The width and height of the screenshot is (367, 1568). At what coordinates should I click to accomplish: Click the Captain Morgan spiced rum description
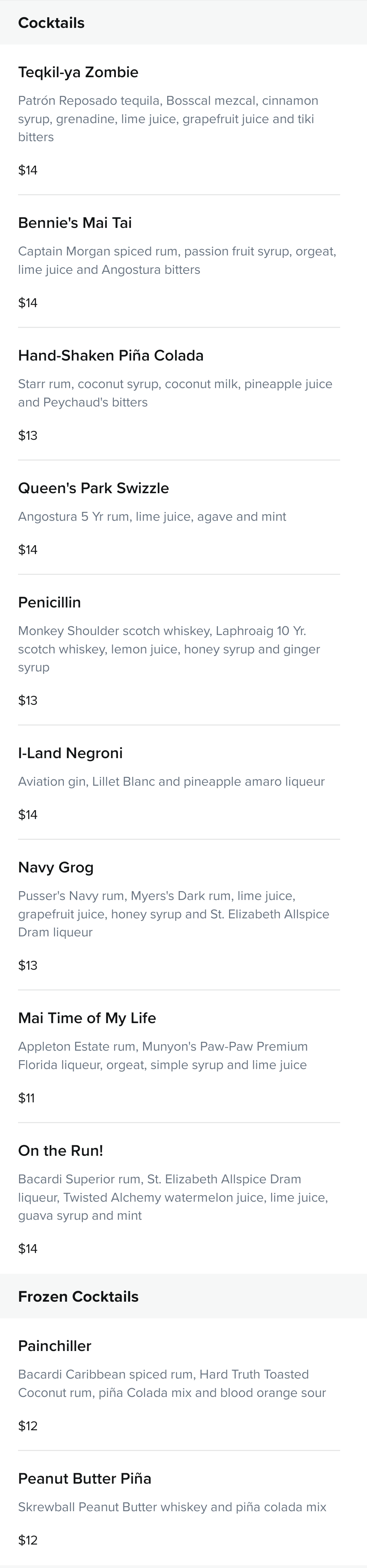[177, 261]
